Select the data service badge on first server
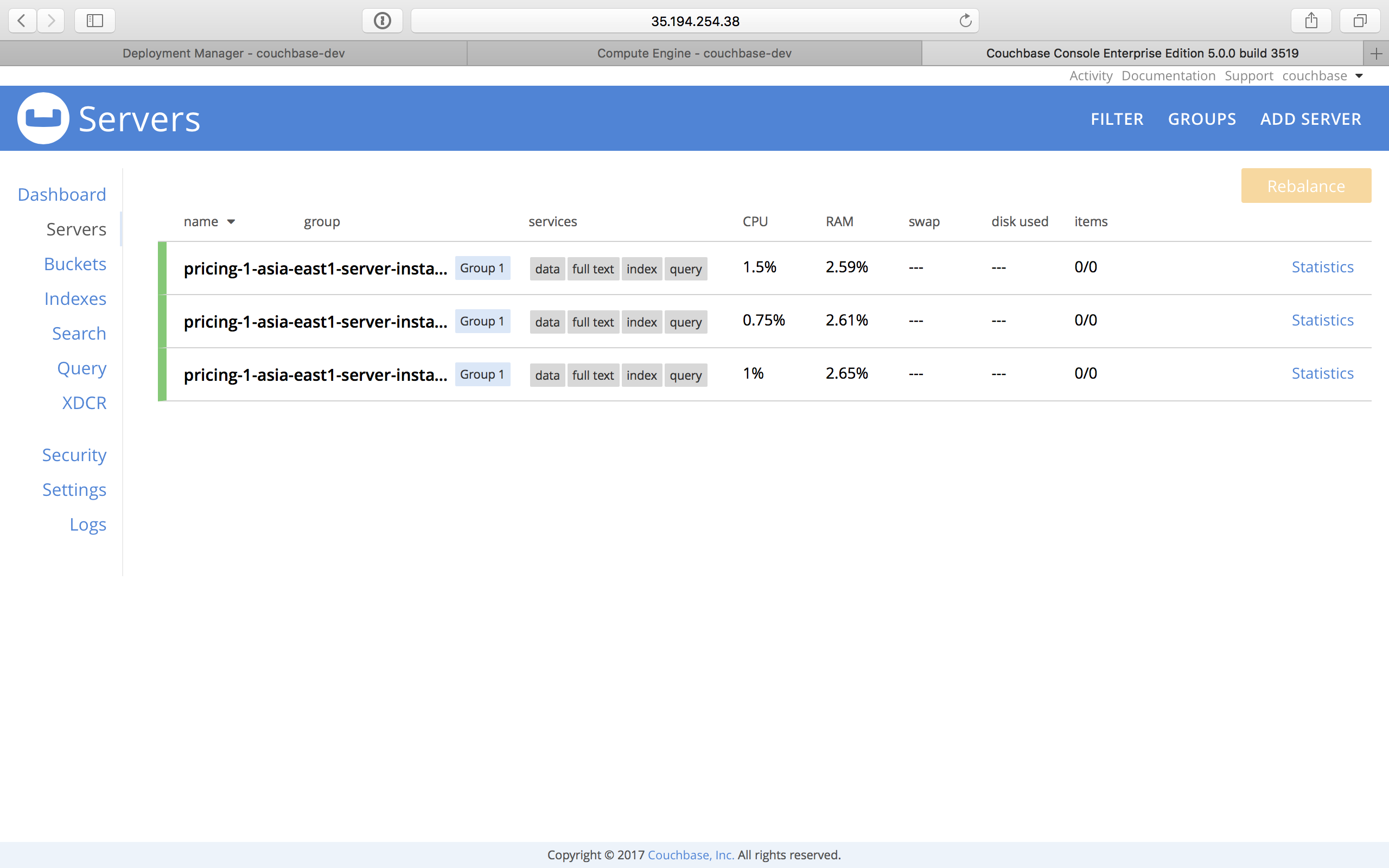 coord(546,269)
